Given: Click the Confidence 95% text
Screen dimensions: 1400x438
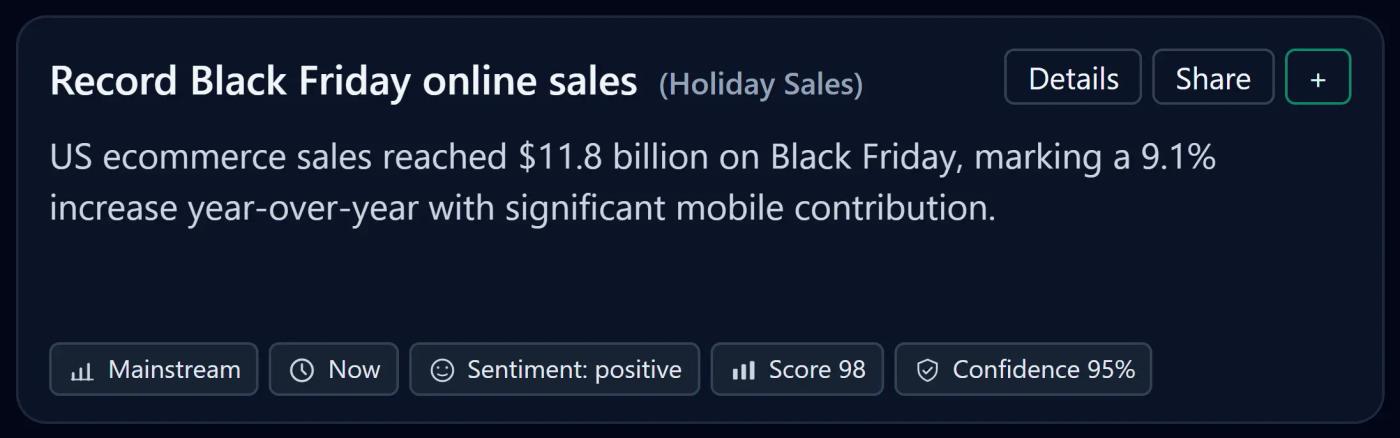Looking at the screenshot, I should click(x=1043, y=370).
